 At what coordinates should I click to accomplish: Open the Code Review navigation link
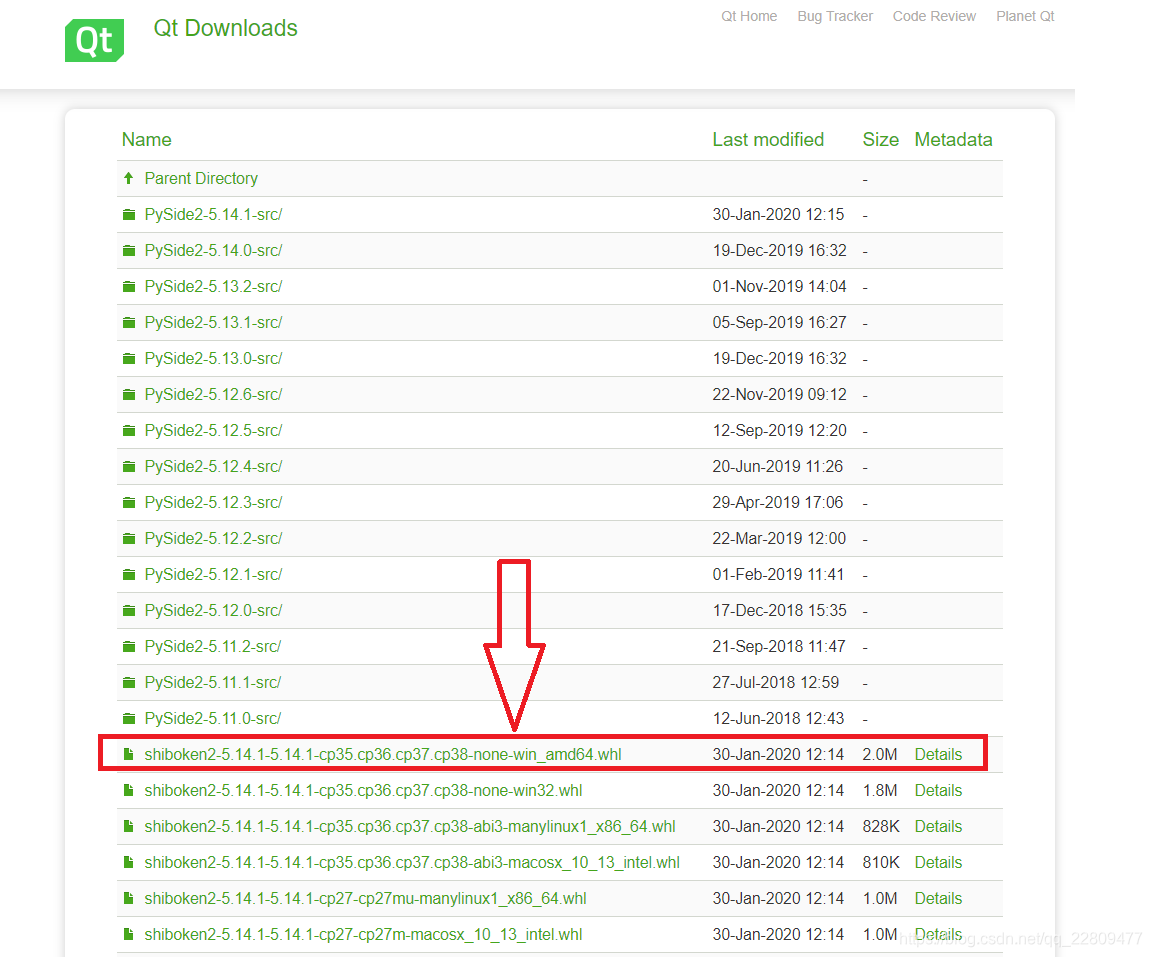point(934,16)
